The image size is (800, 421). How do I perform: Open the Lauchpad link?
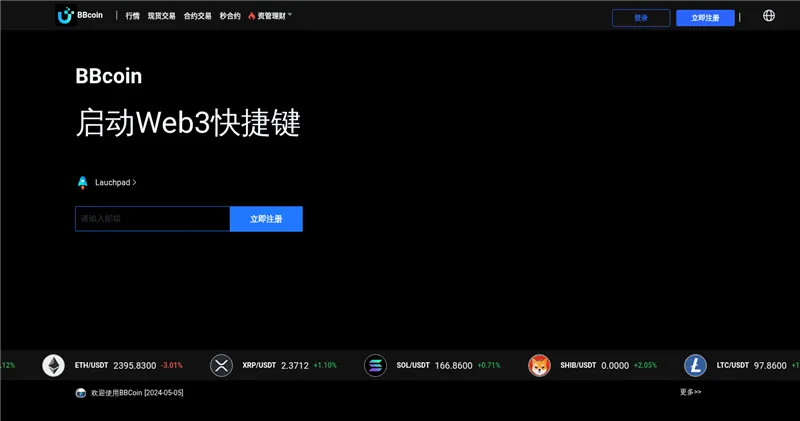pos(115,183)
